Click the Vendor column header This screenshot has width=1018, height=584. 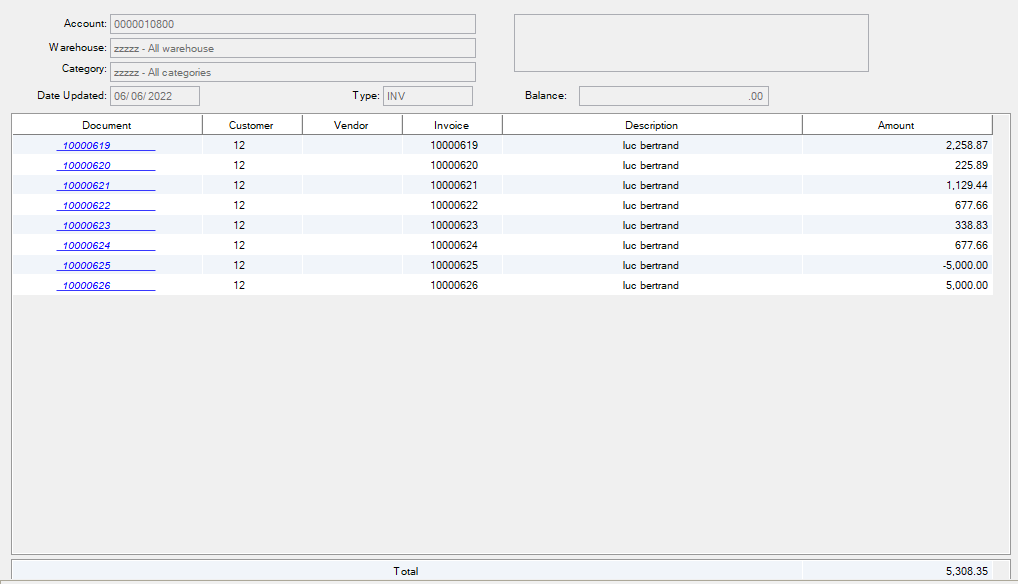point(351,125)
